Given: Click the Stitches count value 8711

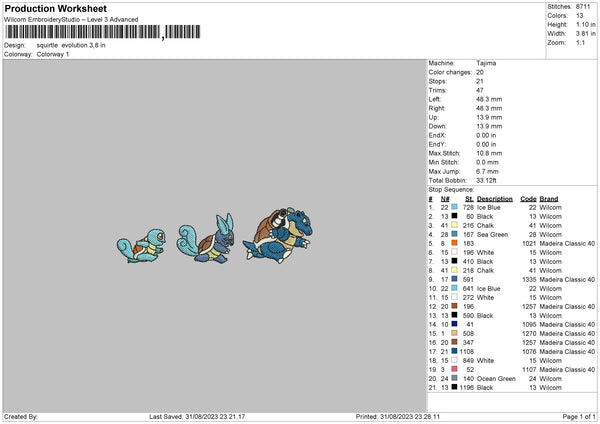Looking at the screenshot, I should tap(583, 7).
